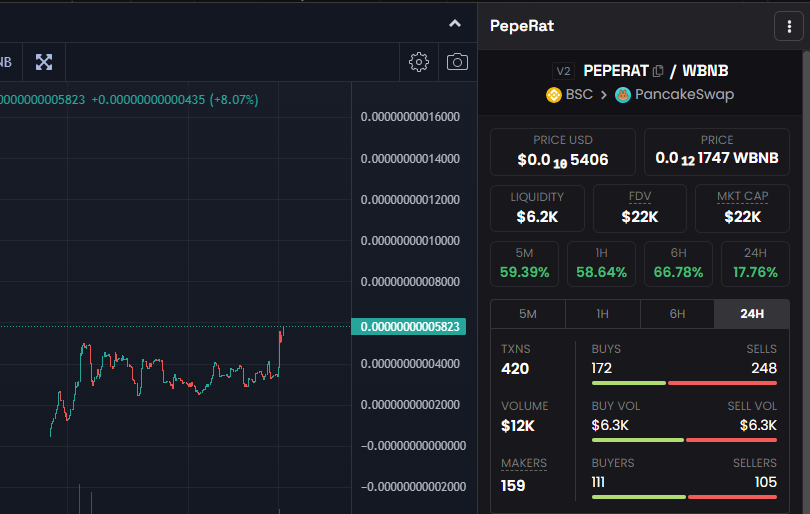Click the 24H 17.76% change box
This screenshot has width=810, height=514.
pos(755,264)
